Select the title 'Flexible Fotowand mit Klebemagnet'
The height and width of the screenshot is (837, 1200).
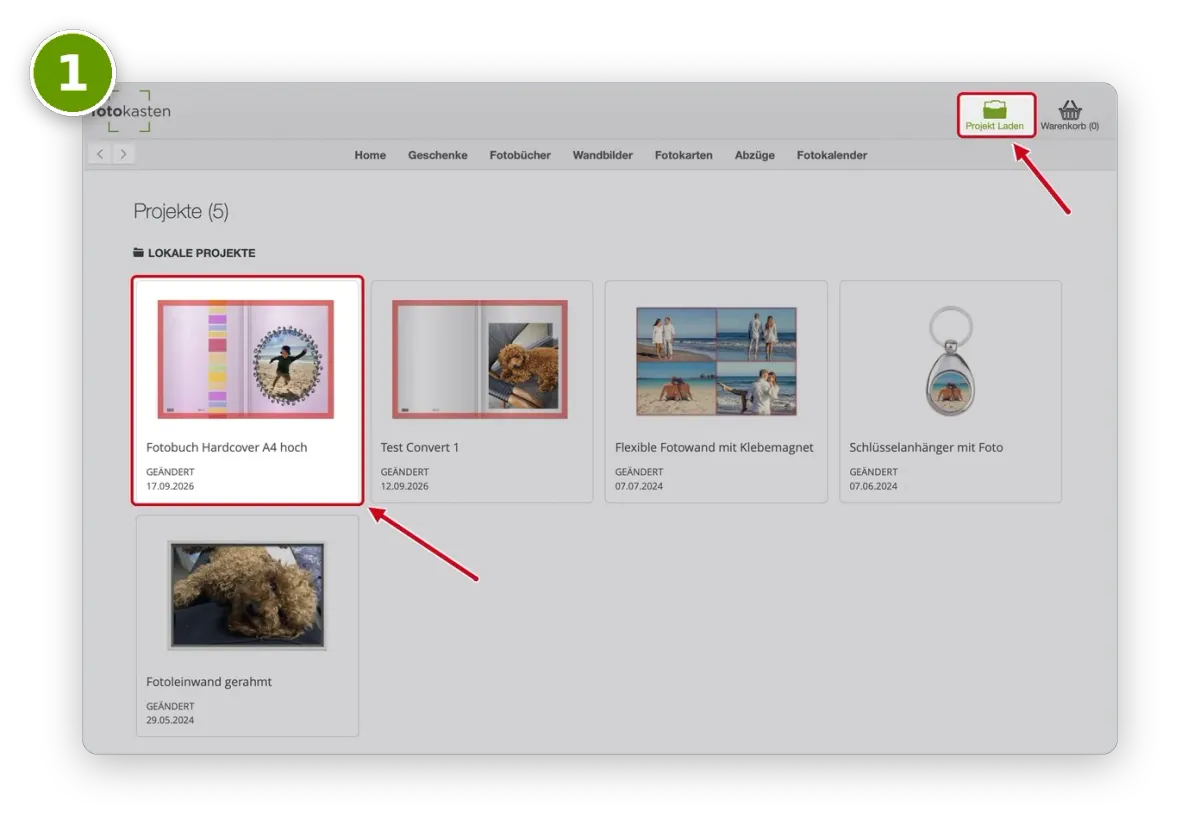click(x=714, y=447)
